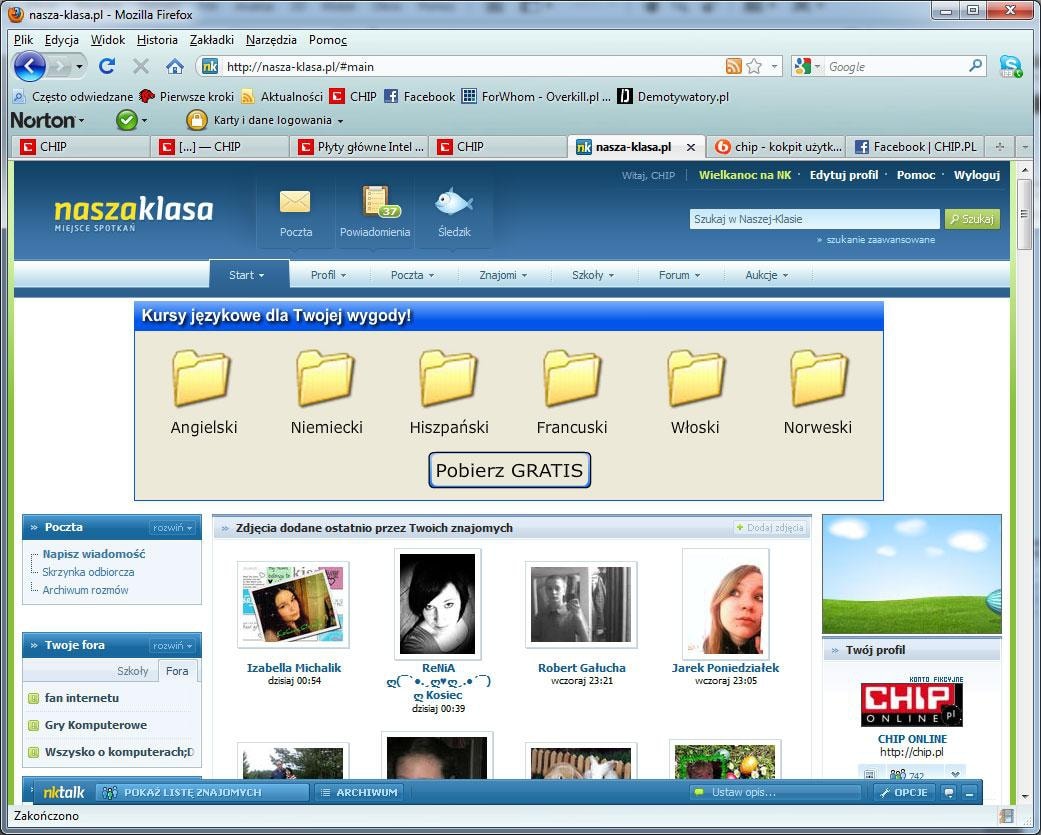Click the Pobierz GRATIS button
Screen dimensions: 1041x835
[509, 470]
